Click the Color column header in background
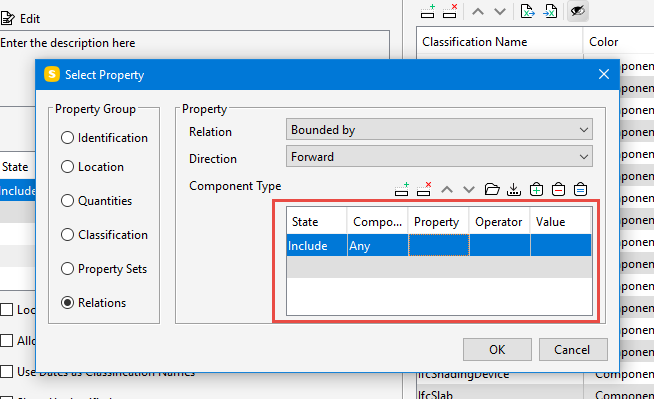 click(x=619, y=42)
